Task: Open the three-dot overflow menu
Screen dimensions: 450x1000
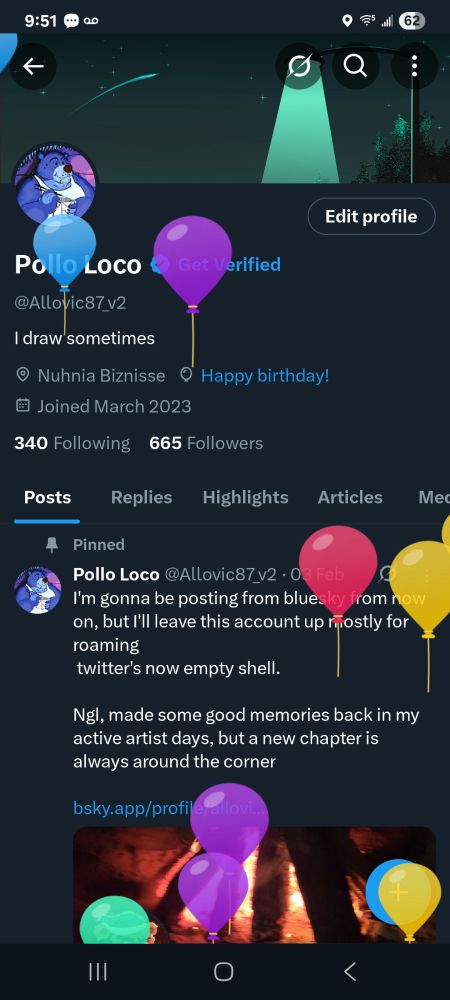Action: pos(414,65)
